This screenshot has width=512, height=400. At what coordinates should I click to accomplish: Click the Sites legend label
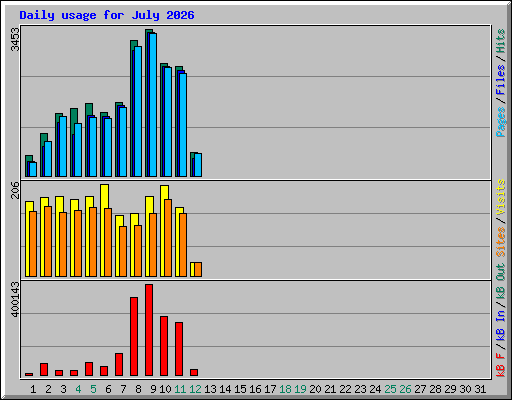[500, 242]
